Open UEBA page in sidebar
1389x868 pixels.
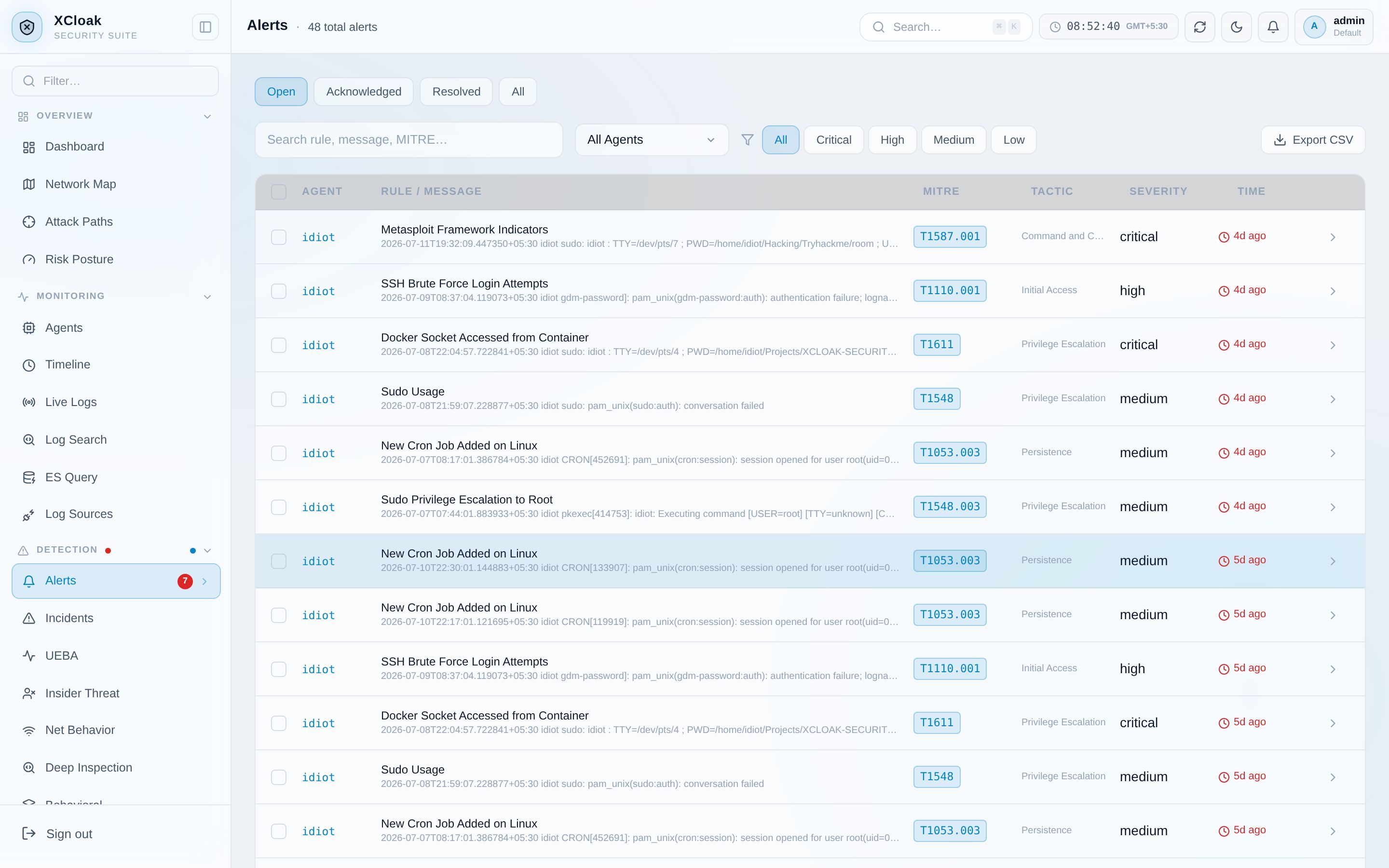pos(115,656)
